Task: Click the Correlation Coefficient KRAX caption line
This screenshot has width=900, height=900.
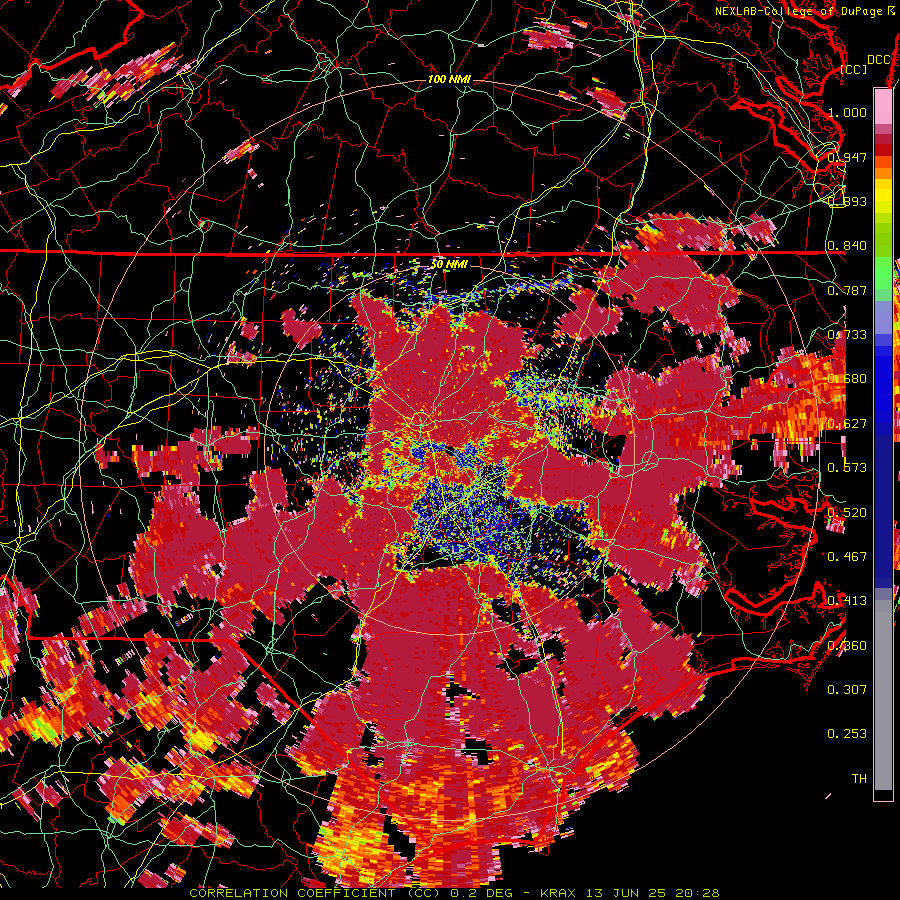Action: (x=454, y=893)
